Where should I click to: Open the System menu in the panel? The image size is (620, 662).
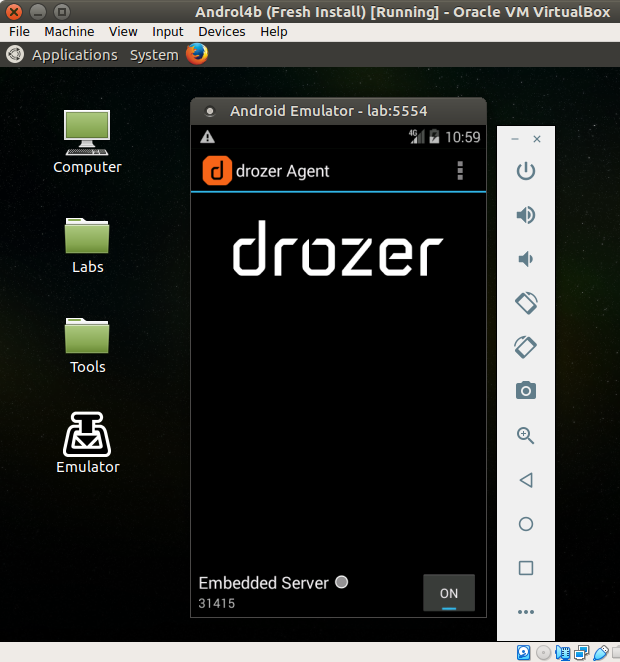click(x=154, y=55)
